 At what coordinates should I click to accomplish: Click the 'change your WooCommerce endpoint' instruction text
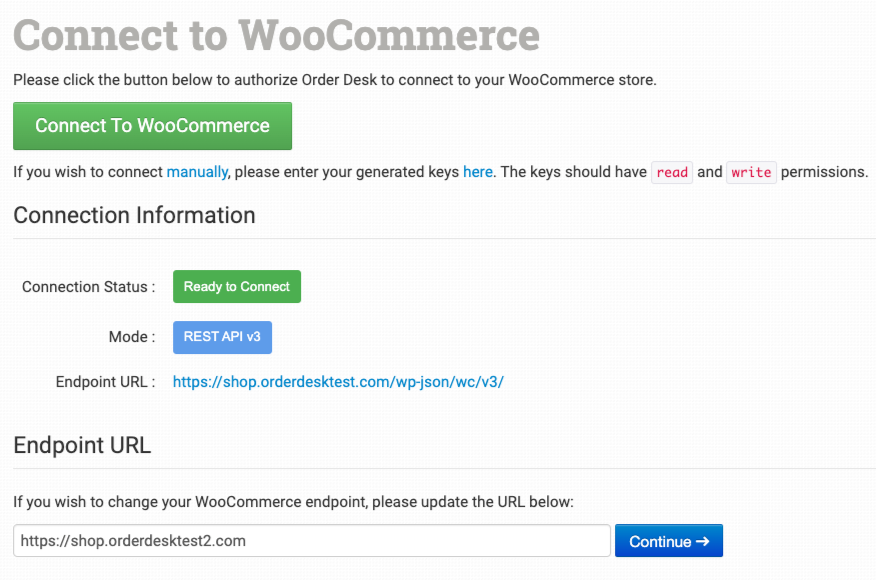coord(293,502)
